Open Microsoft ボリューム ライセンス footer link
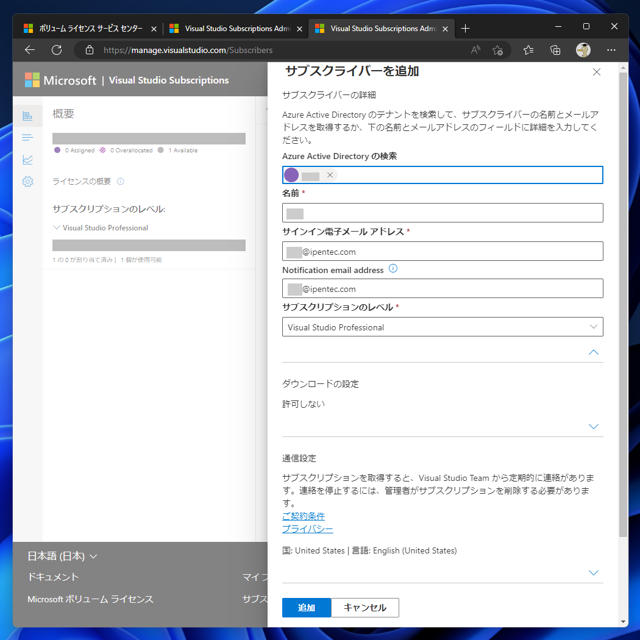Viewport: 640px width, 640px height. 90,599
